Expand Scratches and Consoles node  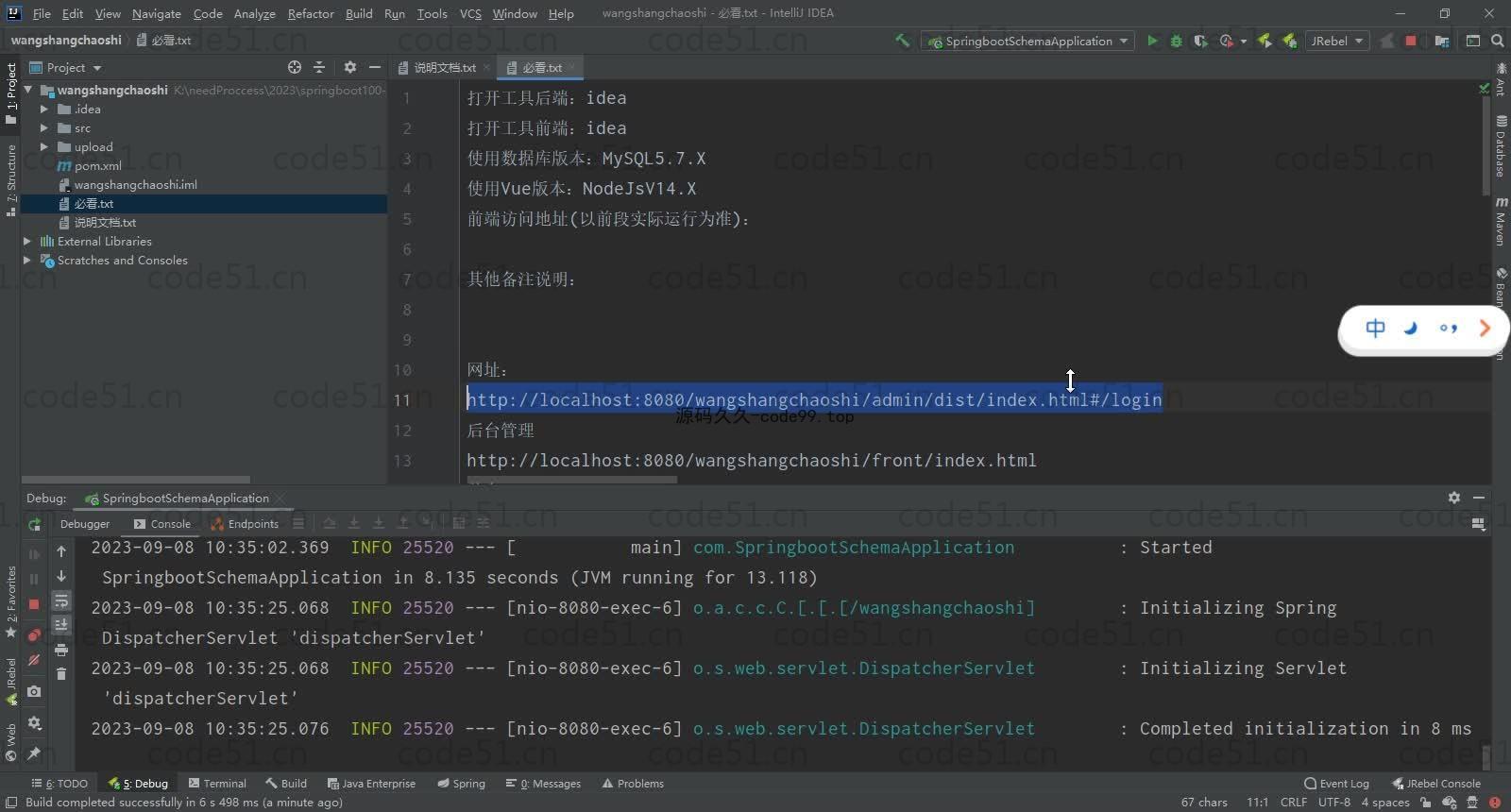pos(27,260)
